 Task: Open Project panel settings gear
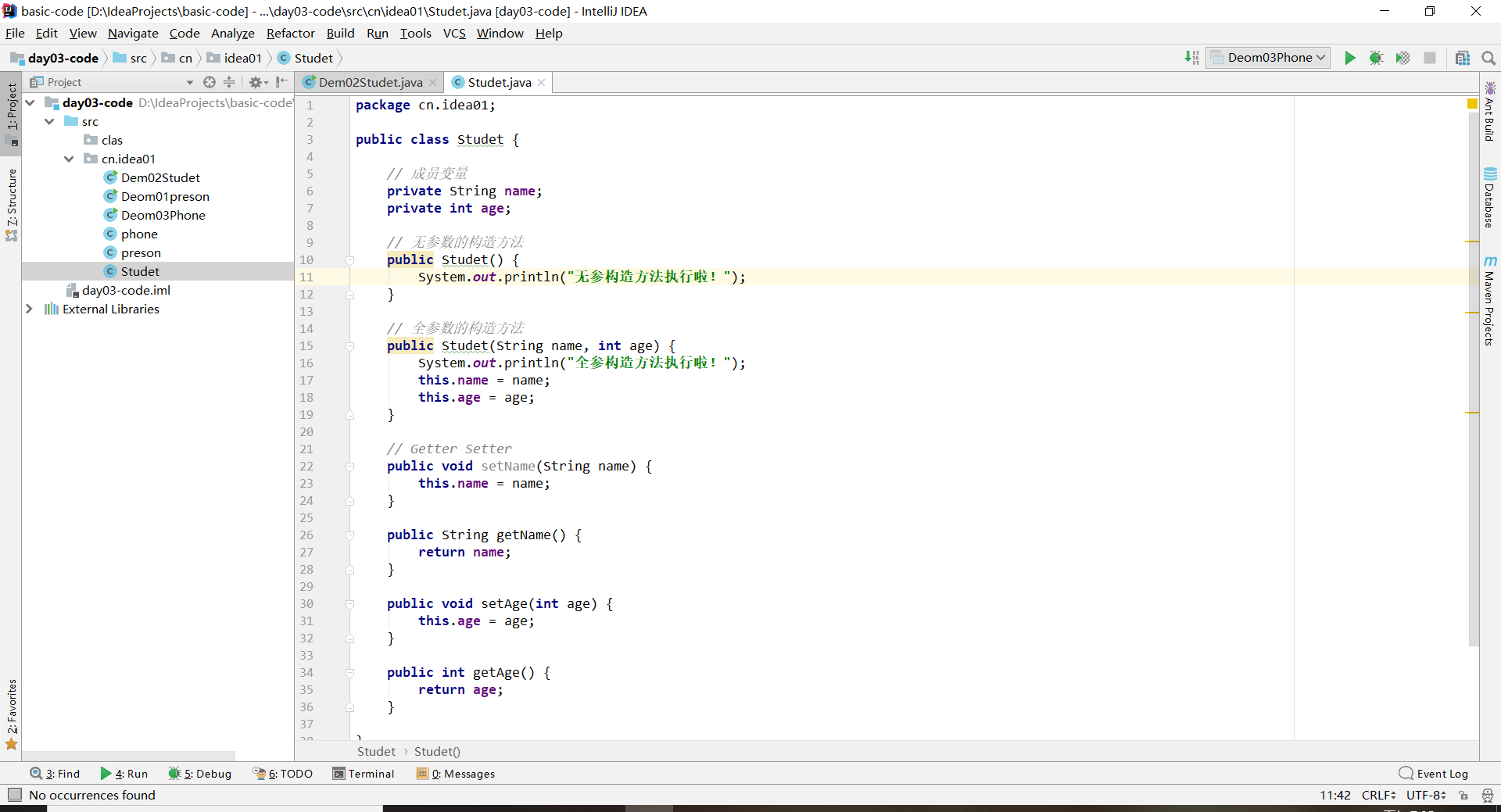pyautogui.click(x=257, y=82)
